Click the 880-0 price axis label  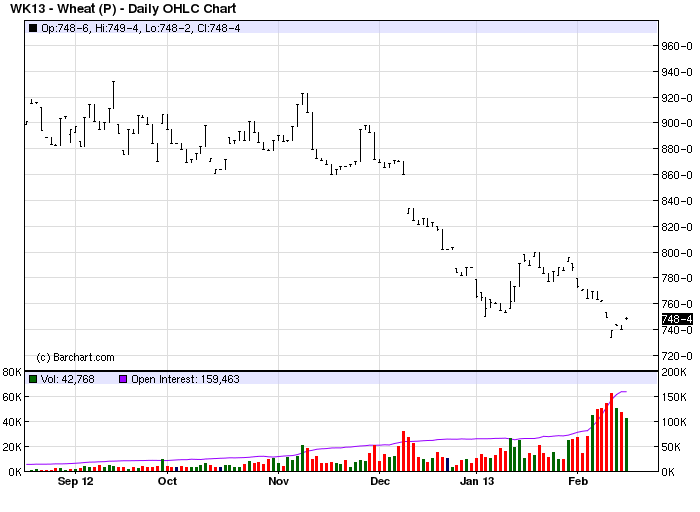tap(677, 149)
